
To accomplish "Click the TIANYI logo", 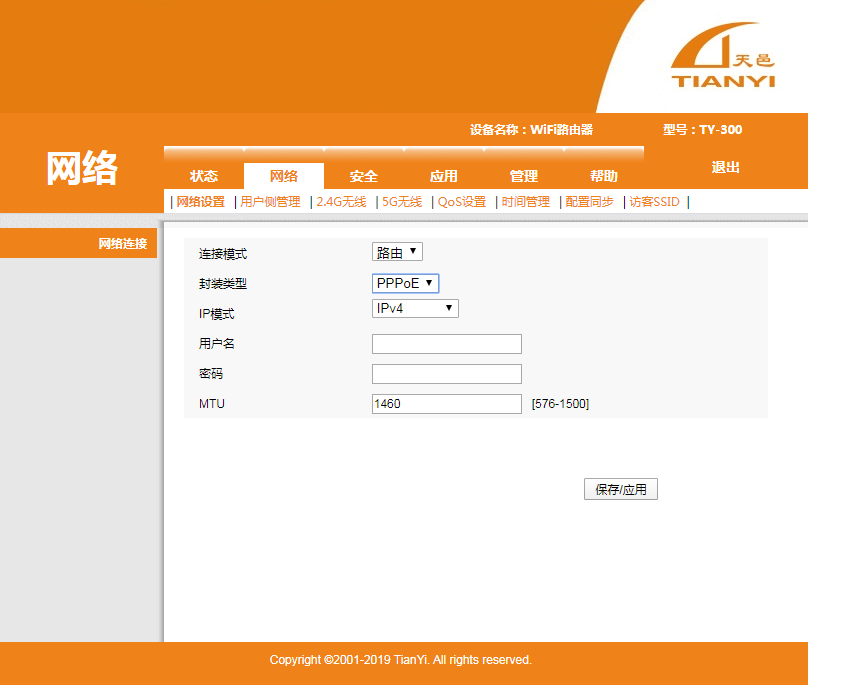I will coord(723,55).
